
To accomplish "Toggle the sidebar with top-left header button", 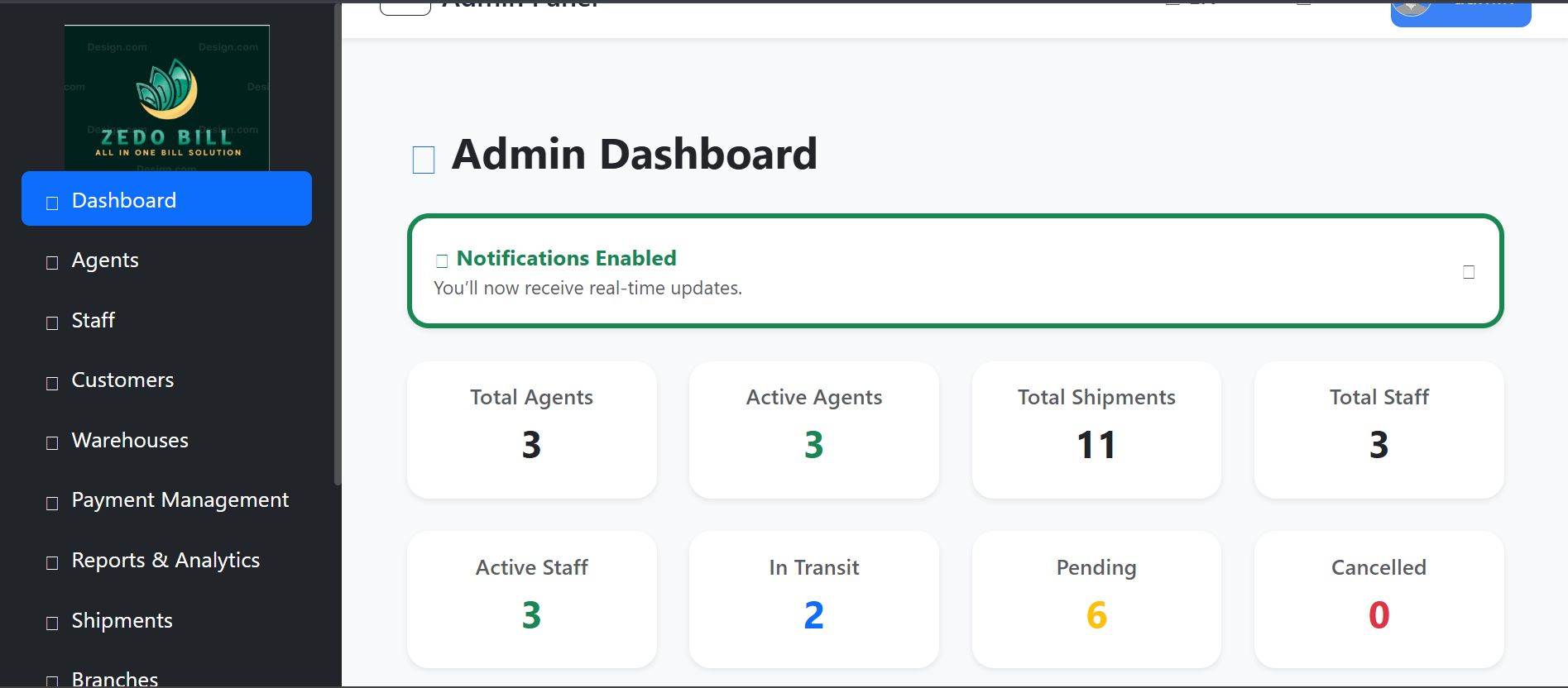I will click(405, 7).
